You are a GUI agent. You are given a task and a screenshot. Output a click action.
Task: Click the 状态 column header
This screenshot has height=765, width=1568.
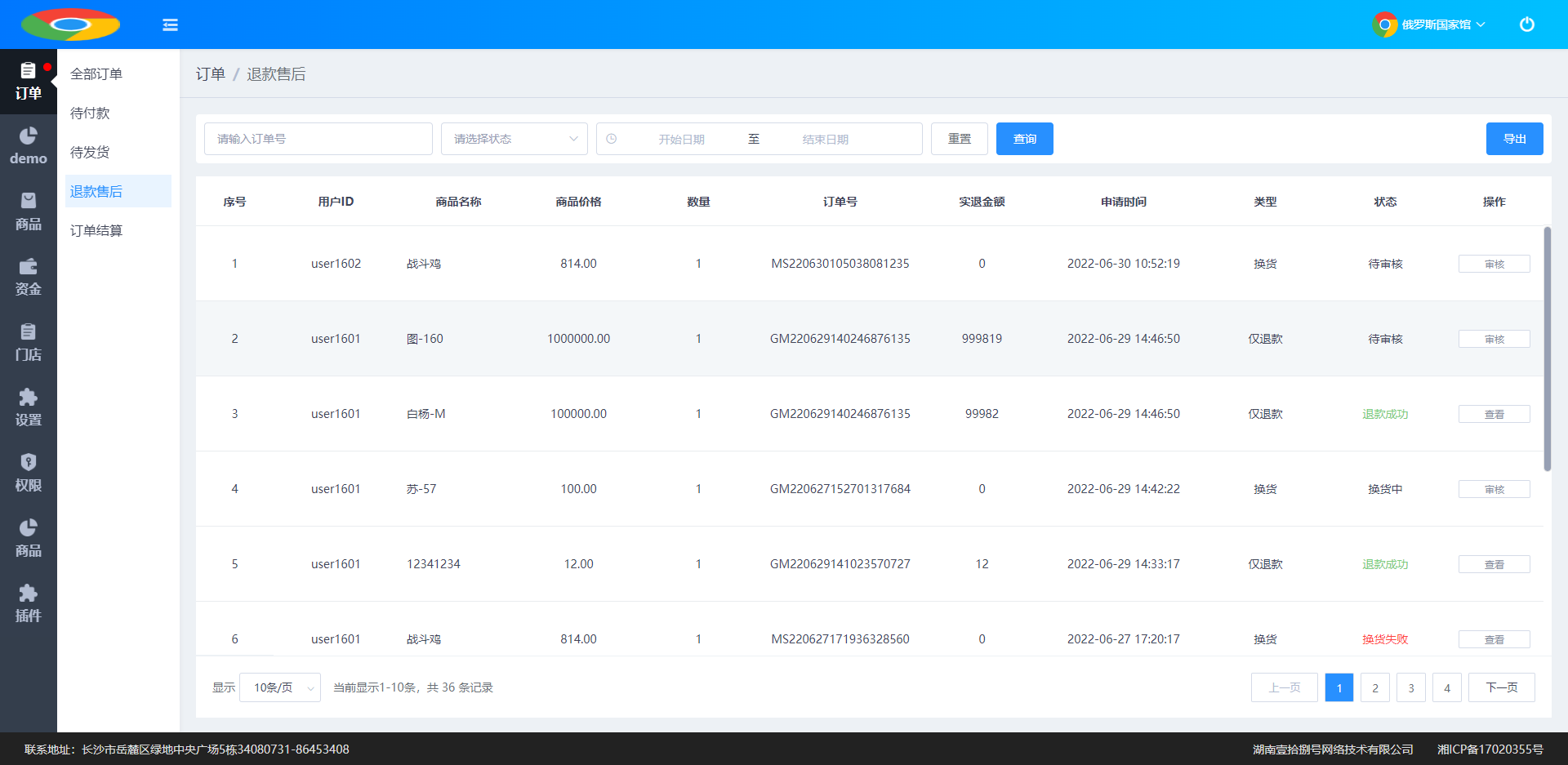tap(1386, 202)
